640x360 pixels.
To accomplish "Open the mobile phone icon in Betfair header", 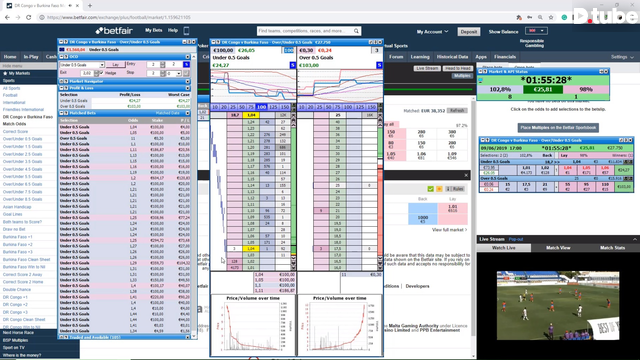I will [x=186, y=31].
